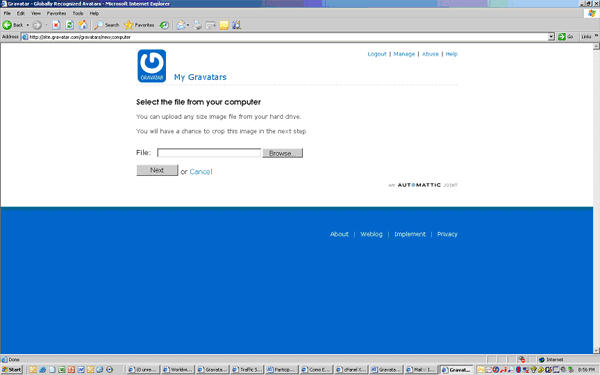Click the page vertical scrollbar up arrow
Image resolution: width=600 pixels, height=375 pixels.
596,47
